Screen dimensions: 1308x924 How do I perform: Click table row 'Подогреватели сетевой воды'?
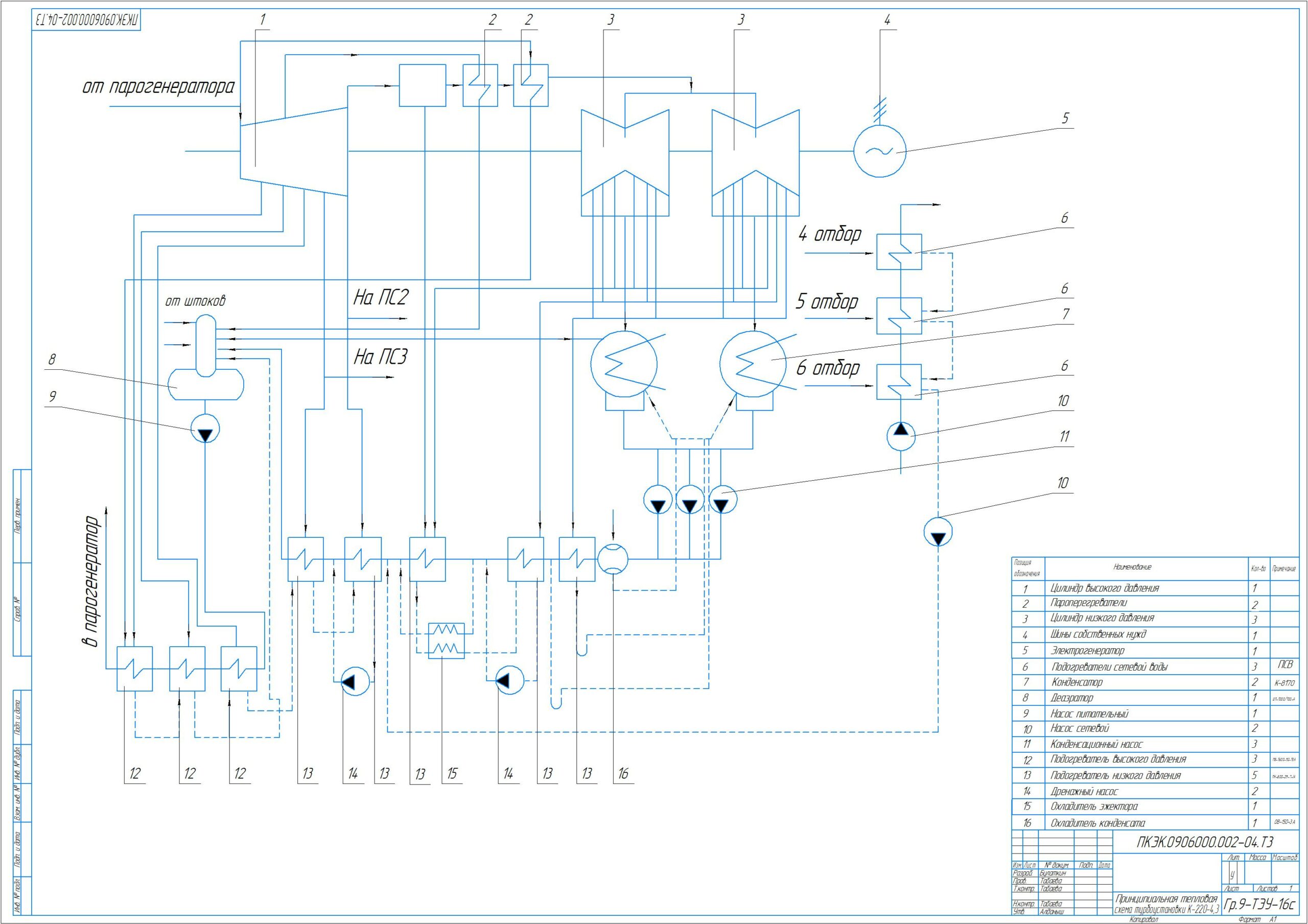(1154, 667)
